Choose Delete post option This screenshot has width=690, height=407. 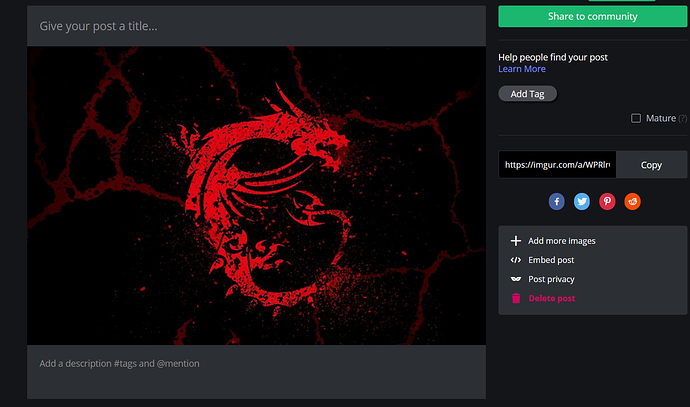[551, 298]
